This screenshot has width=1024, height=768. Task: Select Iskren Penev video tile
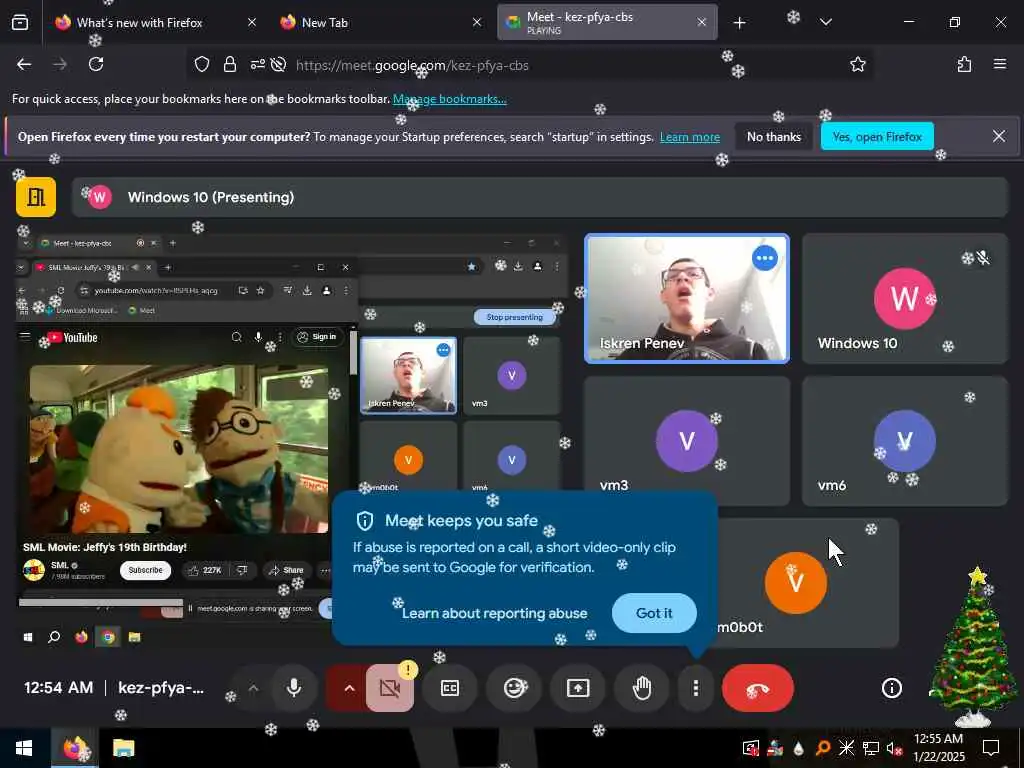pos(686,298)
